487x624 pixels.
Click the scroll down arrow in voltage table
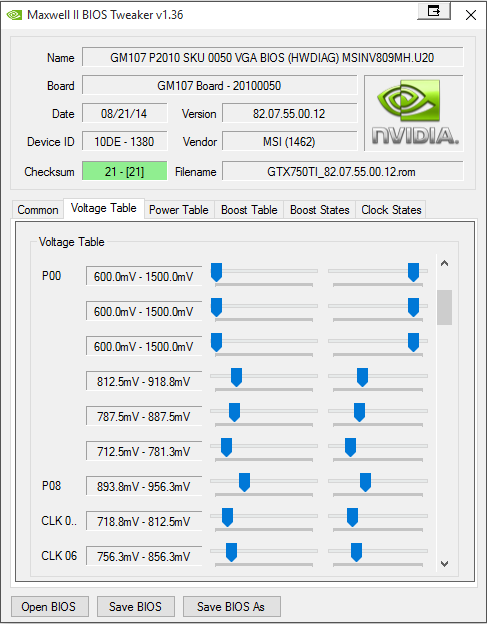click(x=444, y=563)
